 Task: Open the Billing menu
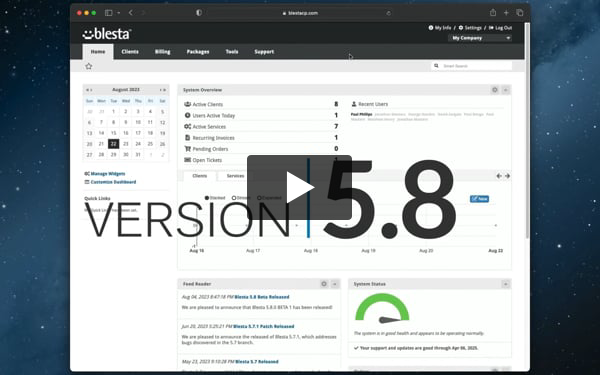tap(162, 52)
